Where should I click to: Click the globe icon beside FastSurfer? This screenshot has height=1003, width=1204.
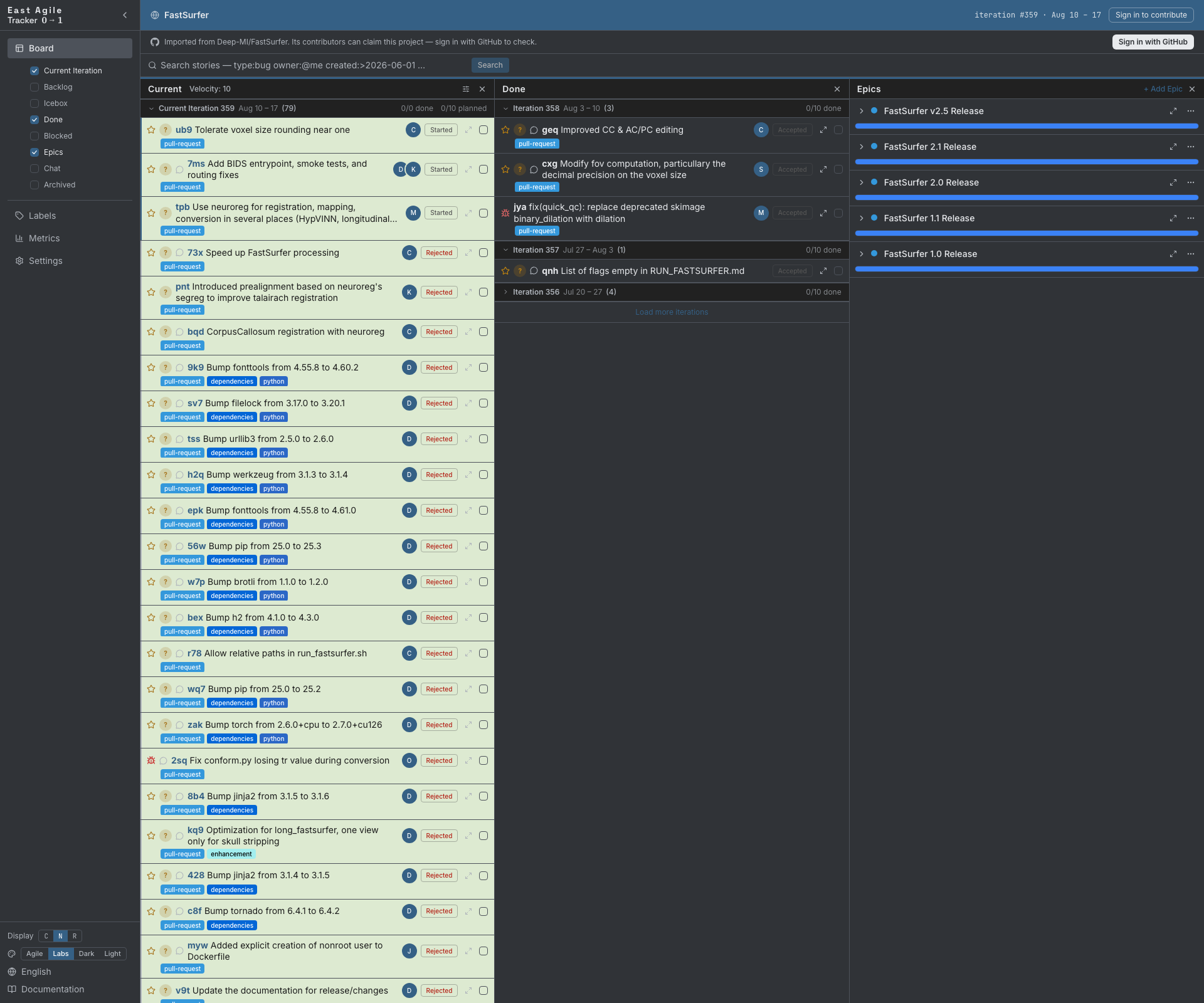(x=155, y=15)
